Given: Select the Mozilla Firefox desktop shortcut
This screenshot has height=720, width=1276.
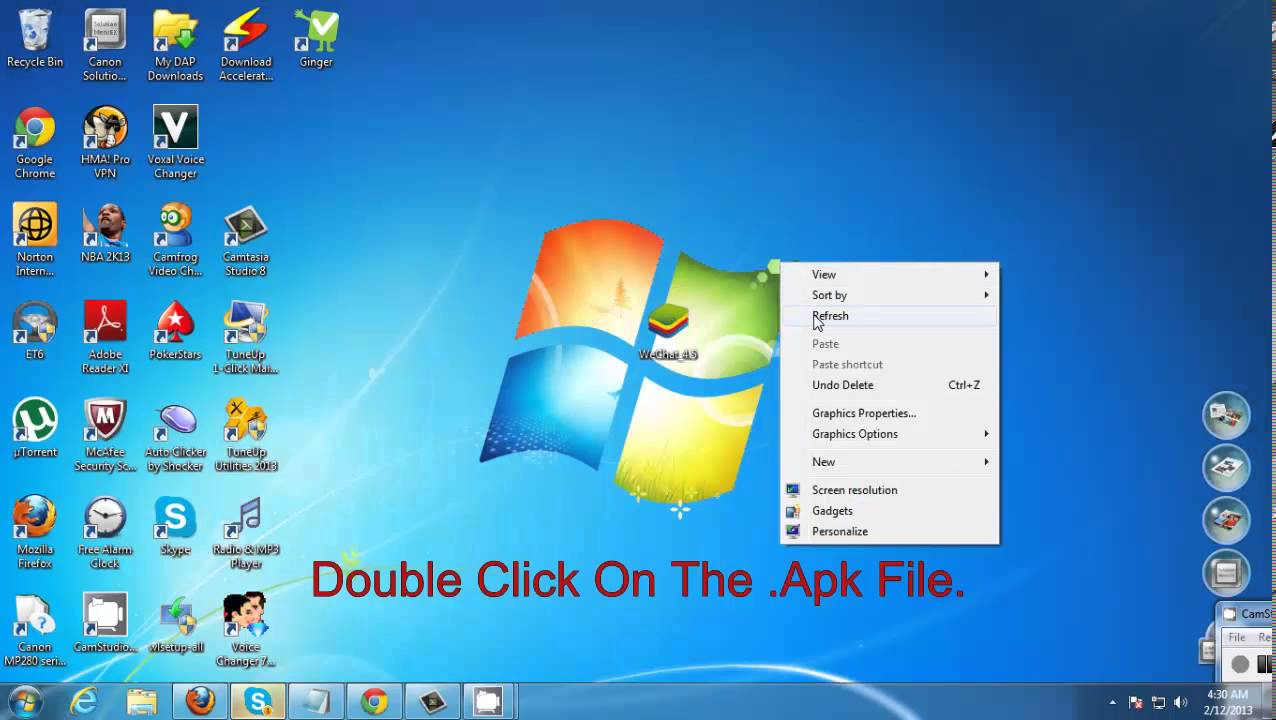Looking at the screenshot, I should click(x=35, y=534).
